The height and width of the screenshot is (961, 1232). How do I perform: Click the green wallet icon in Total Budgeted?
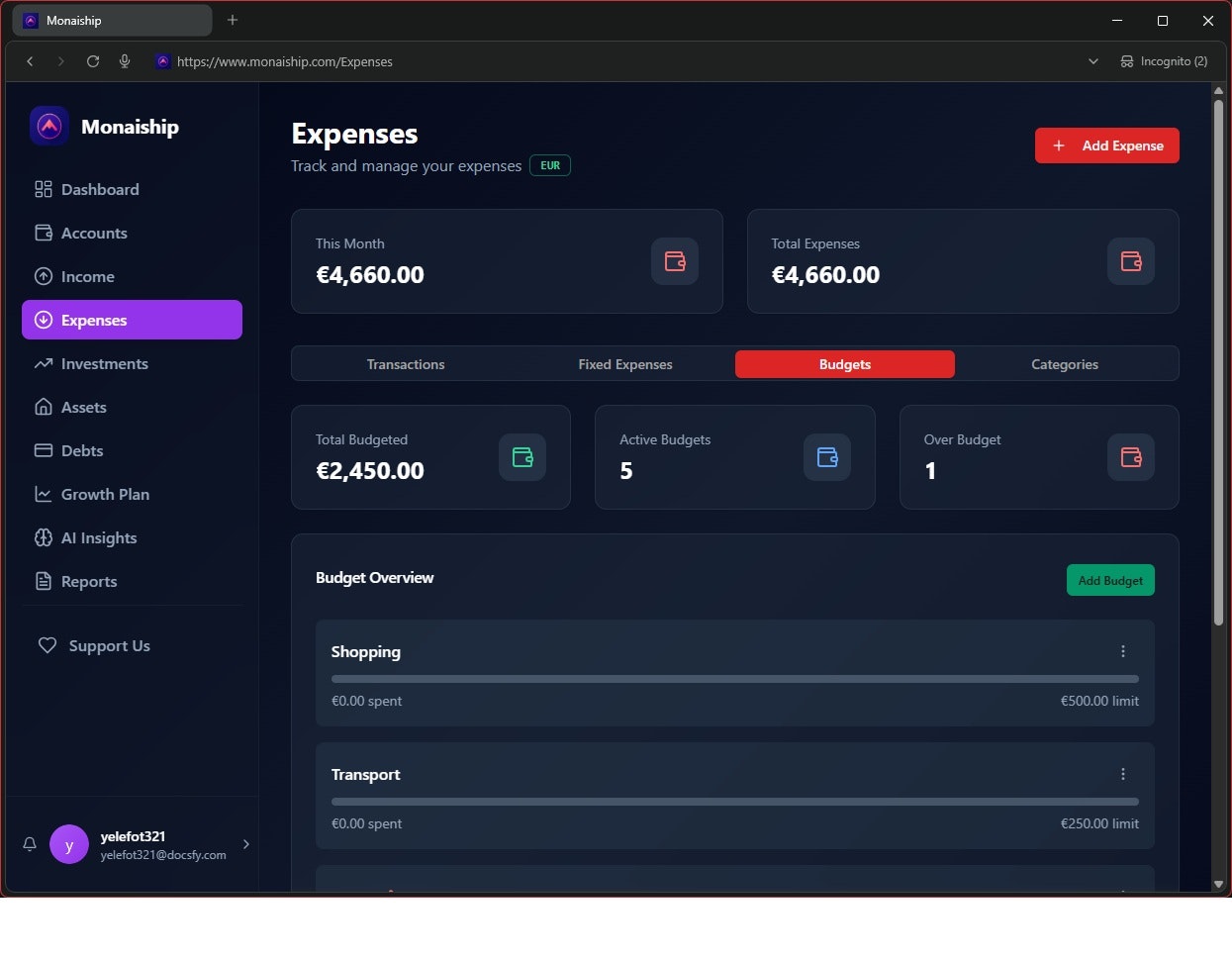pyautogui.click(x=522, y=457)
